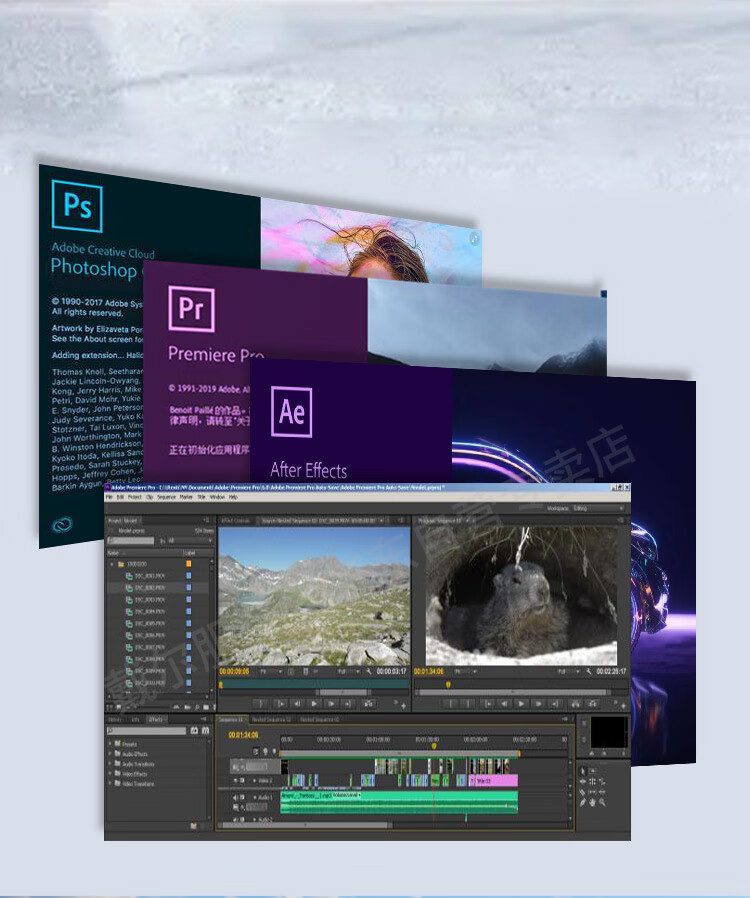The image size is (750, 898).
Task: Switch to the Info tab
Action: pos(135,719)
